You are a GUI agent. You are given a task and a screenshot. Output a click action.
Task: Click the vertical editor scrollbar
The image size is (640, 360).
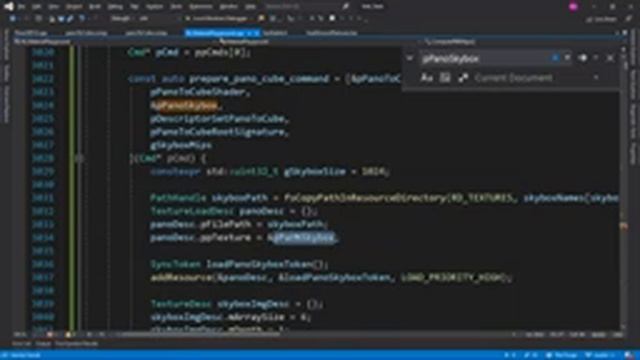coord(624,188)
